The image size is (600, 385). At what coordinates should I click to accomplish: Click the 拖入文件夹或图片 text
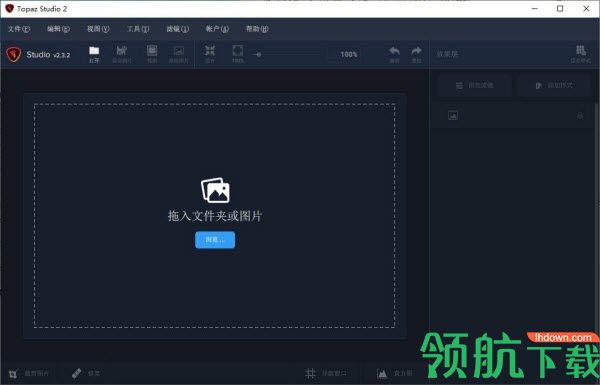click(215, 216)
